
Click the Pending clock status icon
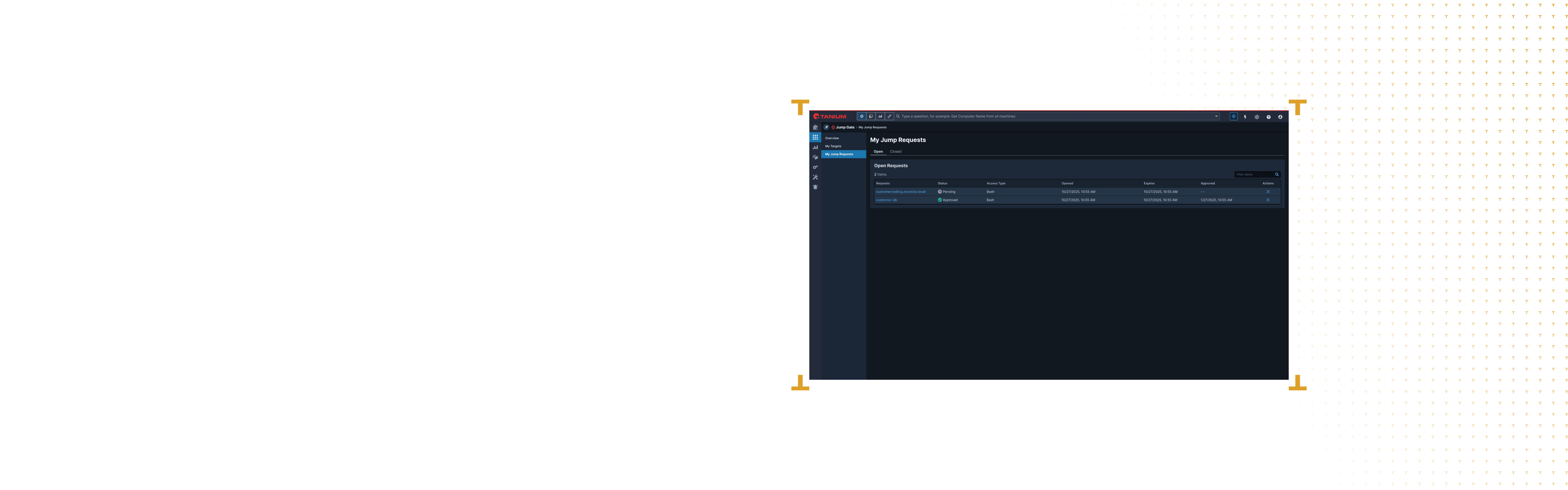(940, 192)
